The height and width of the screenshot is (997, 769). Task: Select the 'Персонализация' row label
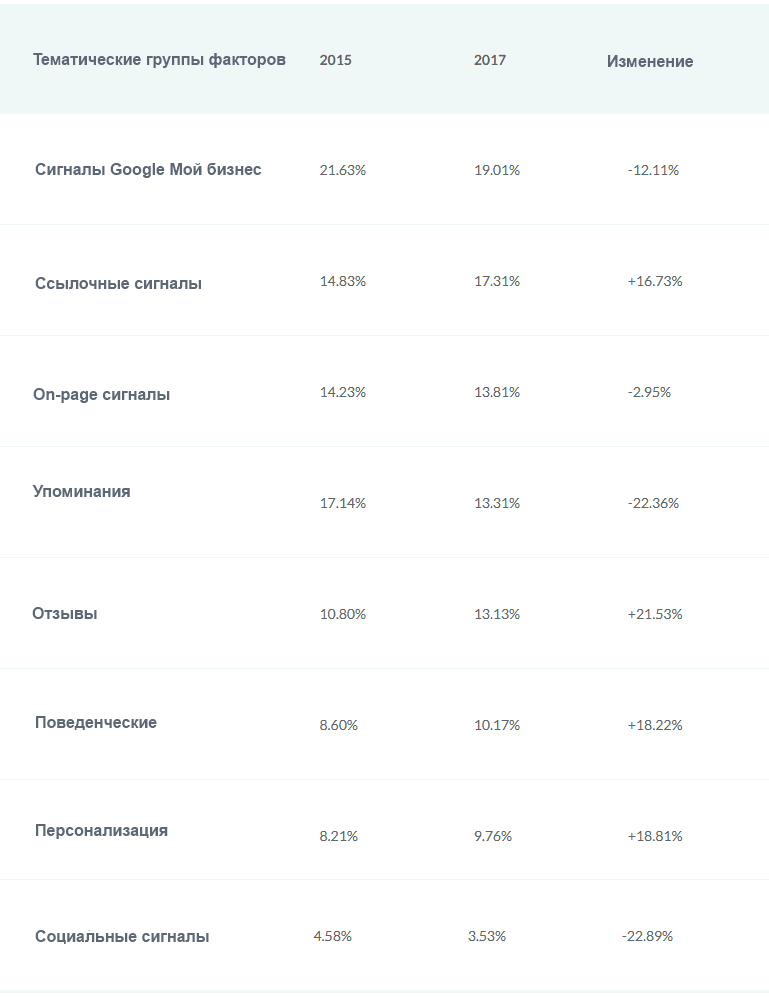coord(101,830)
